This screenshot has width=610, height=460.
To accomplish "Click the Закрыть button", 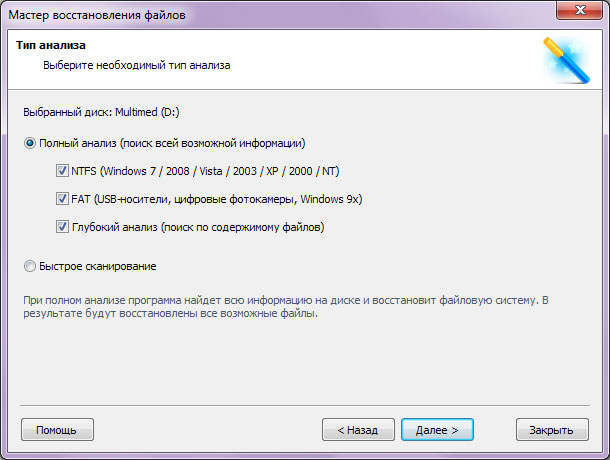I will pos(552,430).
